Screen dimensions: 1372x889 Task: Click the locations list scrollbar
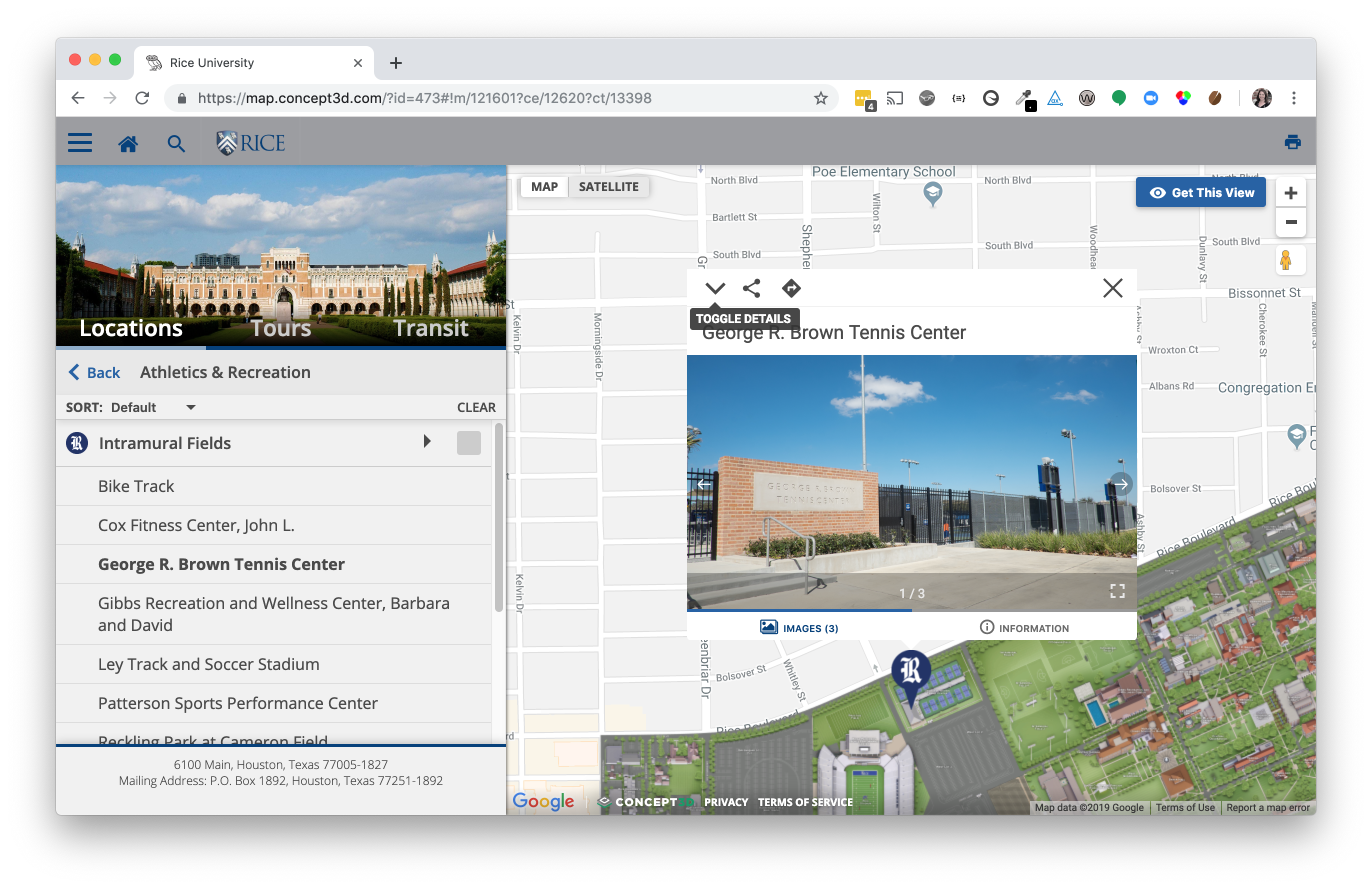click(498, 517)
